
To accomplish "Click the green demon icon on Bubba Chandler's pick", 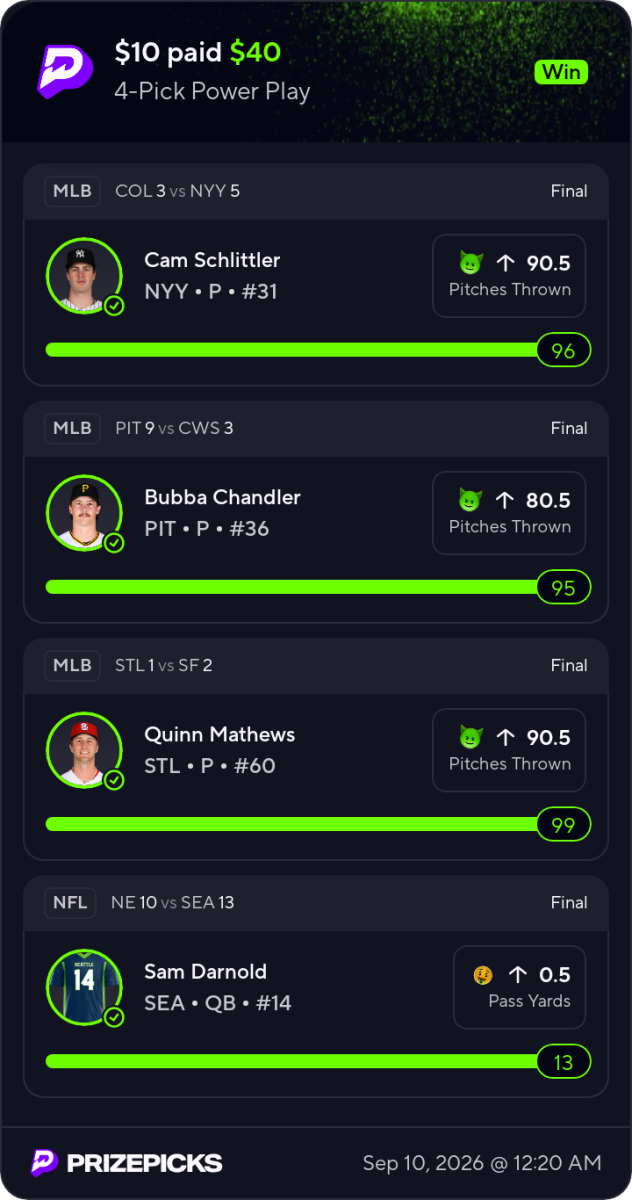I will click(471, 500).
